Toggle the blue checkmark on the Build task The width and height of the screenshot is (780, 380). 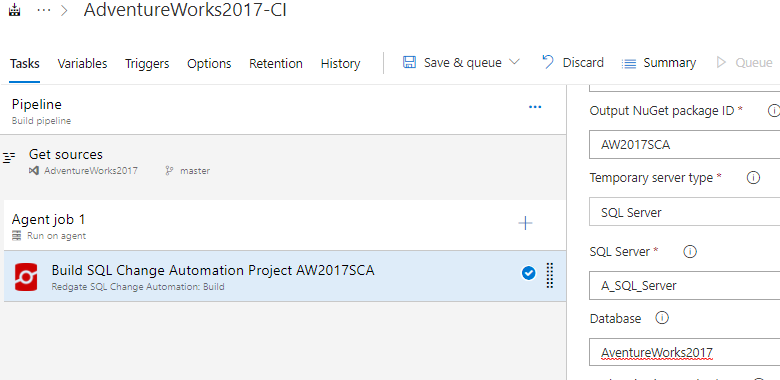coord(528,273)
